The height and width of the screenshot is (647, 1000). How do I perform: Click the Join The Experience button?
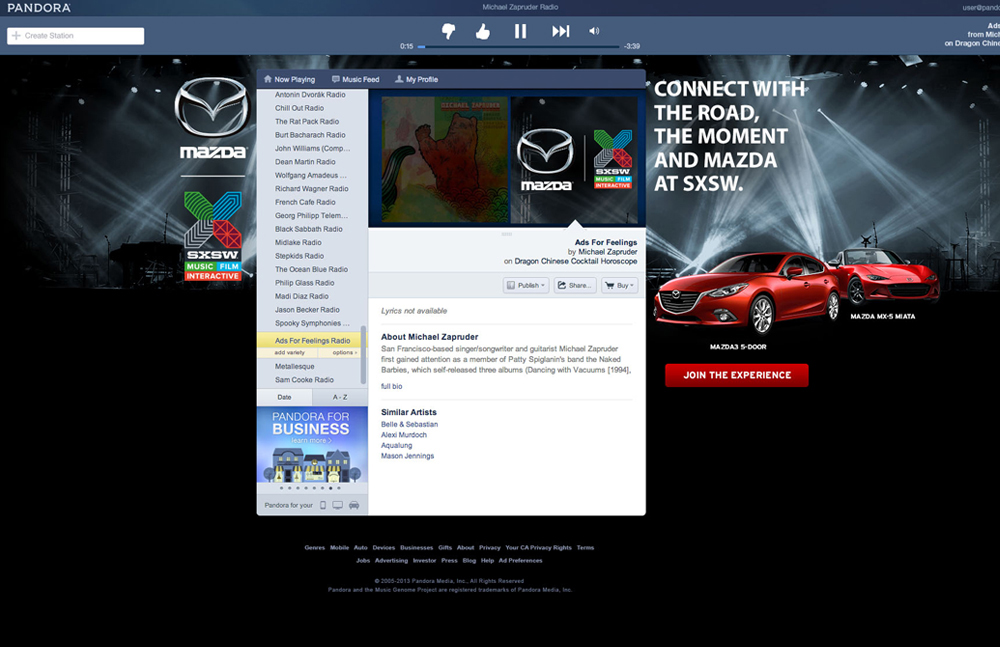point(737,375)
